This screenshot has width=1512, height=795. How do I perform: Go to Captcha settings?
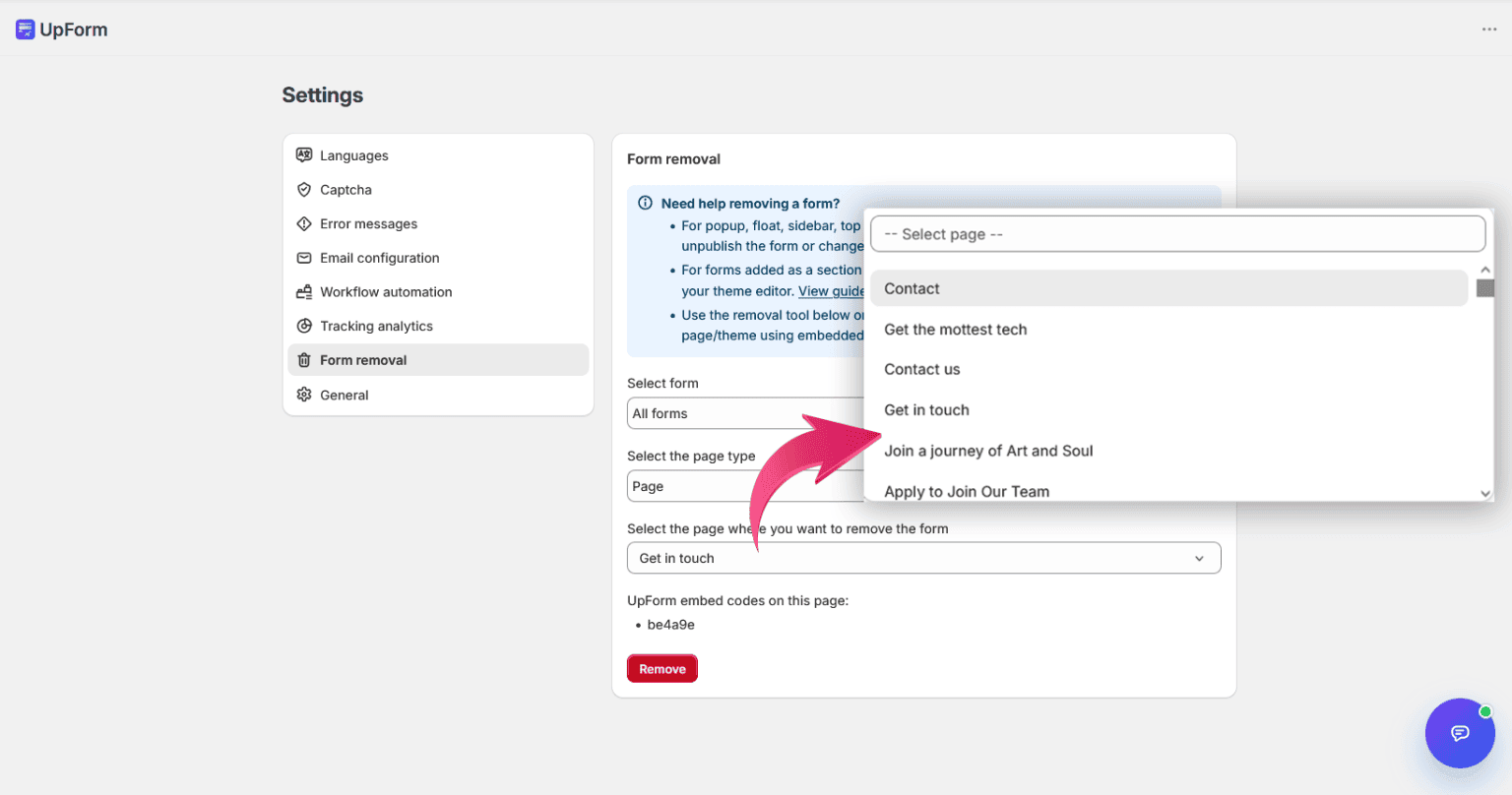click(x=438, y=190)
